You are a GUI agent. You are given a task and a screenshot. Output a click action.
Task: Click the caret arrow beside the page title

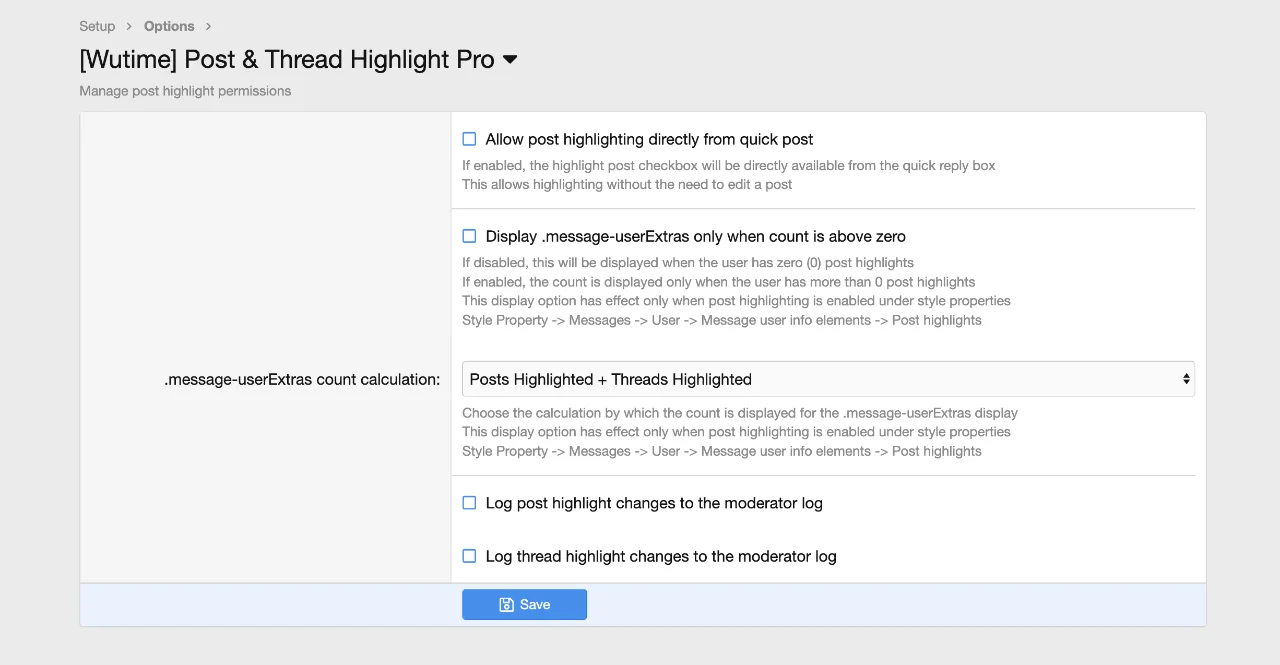tap(510, 60)
